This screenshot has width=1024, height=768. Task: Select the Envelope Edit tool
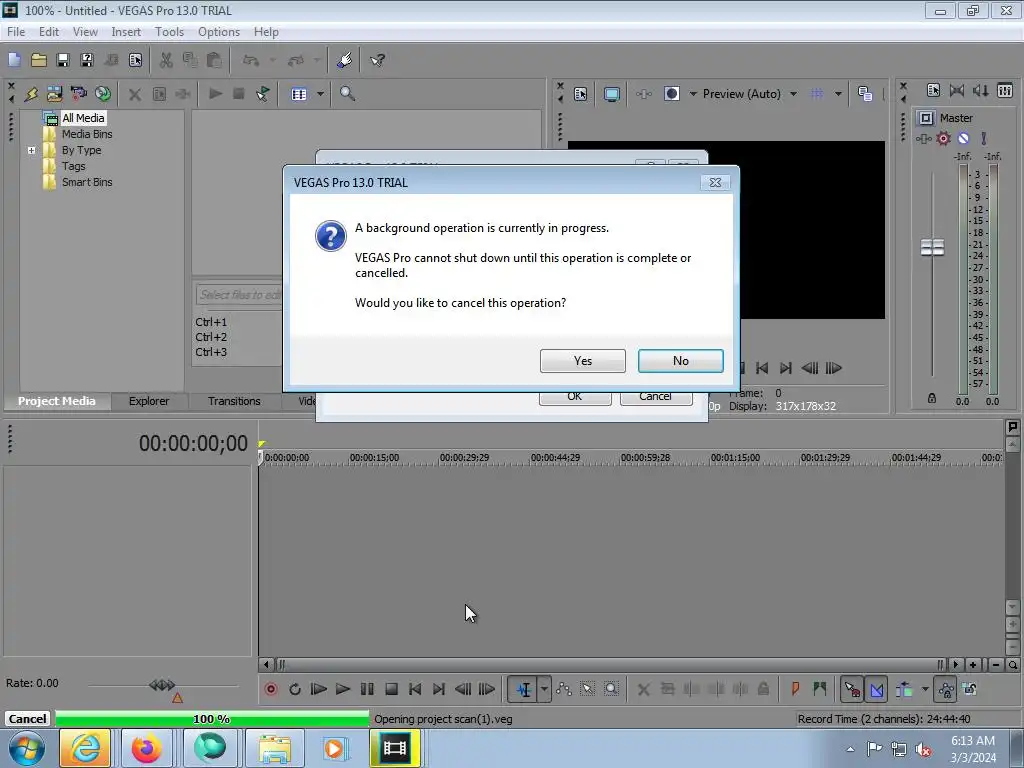coord(564,689)
